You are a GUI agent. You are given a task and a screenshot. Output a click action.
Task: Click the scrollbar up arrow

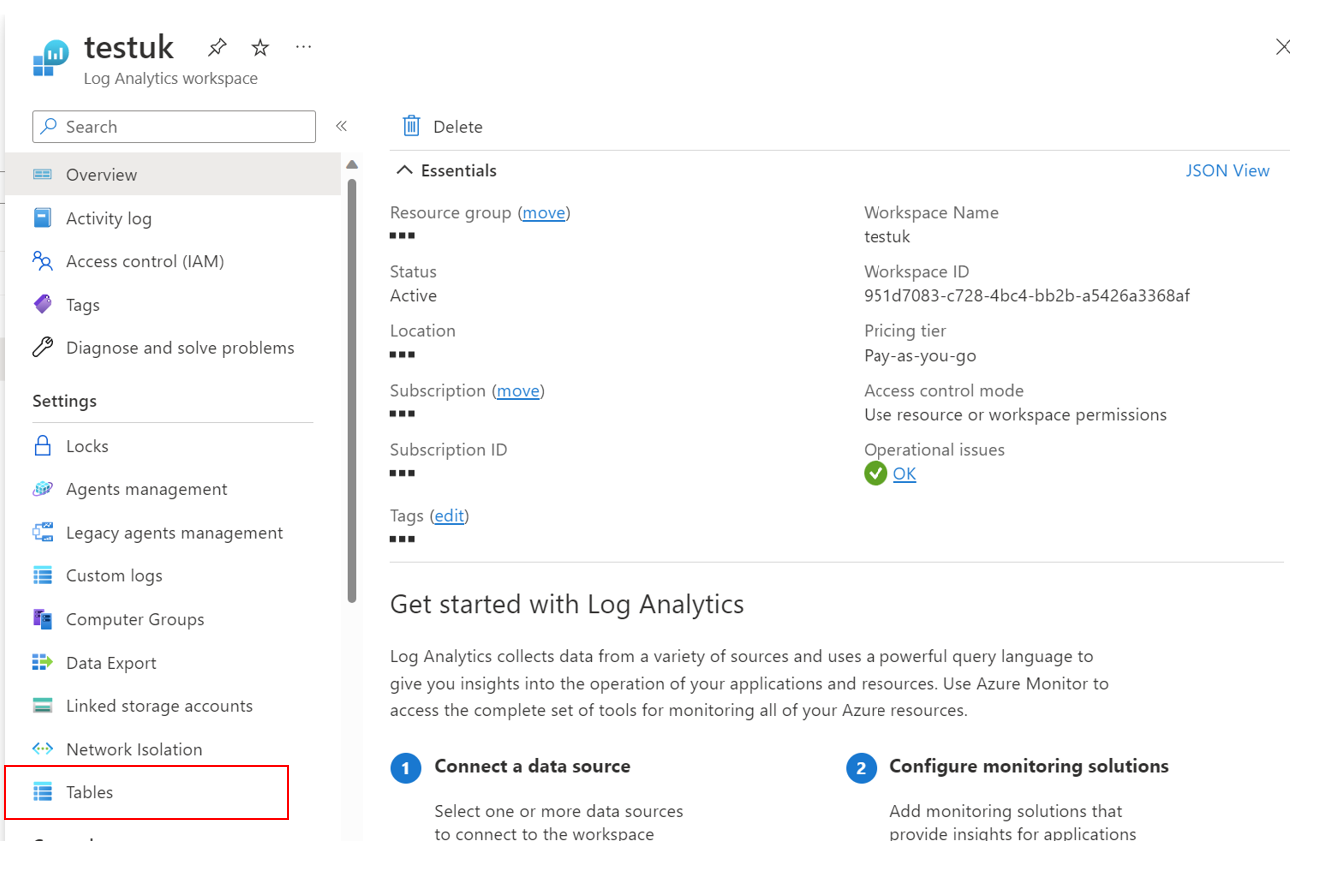click(351, 164)
